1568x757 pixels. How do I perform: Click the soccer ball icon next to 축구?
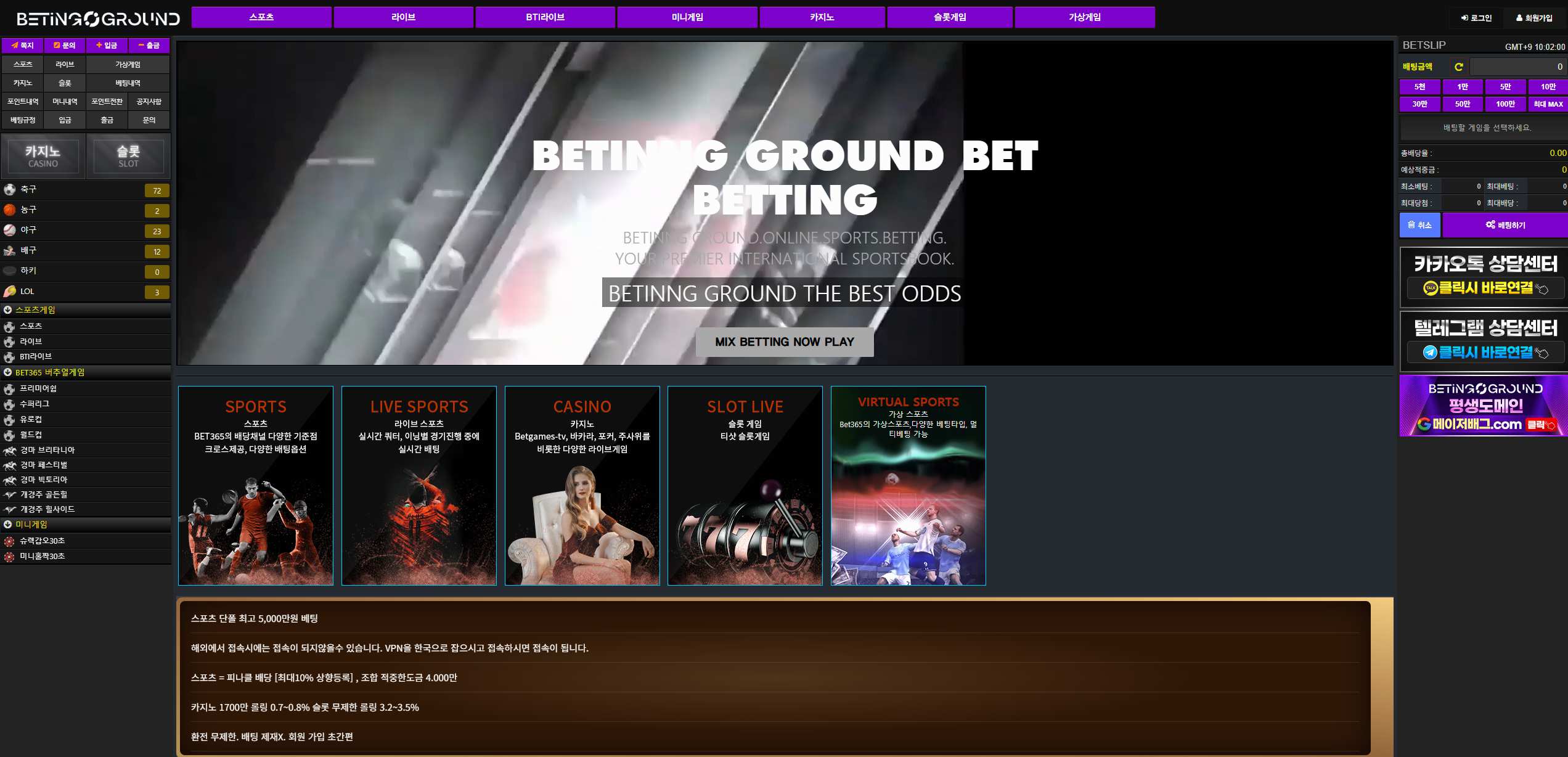click(x=9, y=189)
